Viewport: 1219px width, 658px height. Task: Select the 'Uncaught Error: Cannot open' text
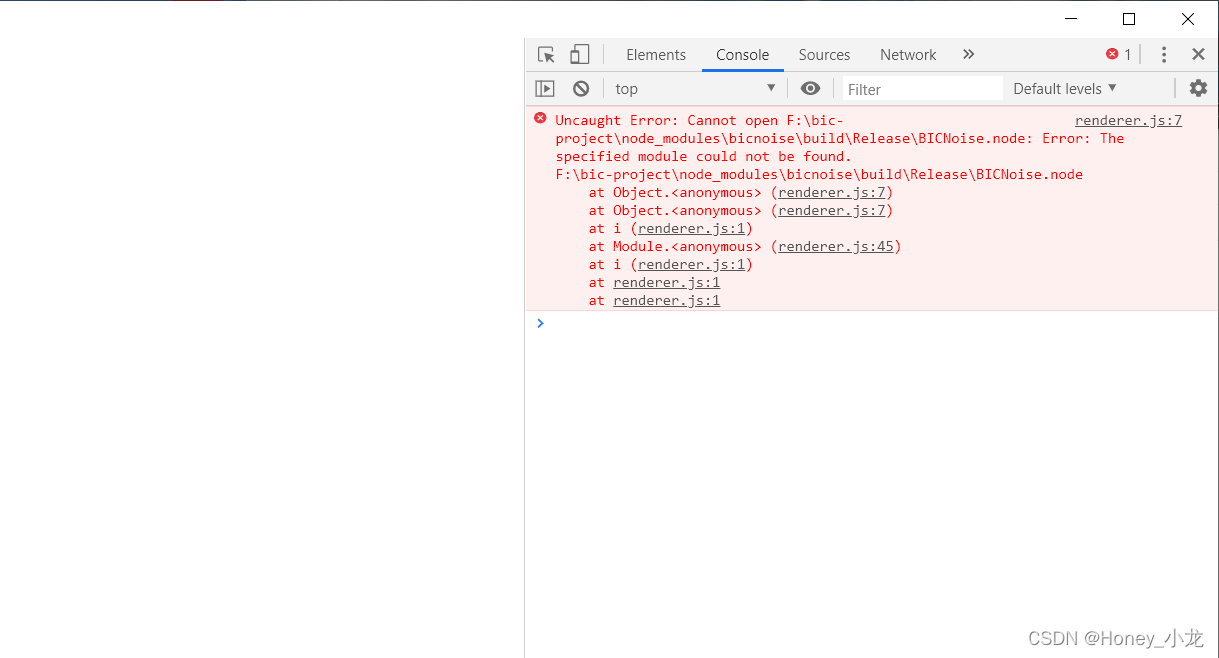tap(667, 121)
